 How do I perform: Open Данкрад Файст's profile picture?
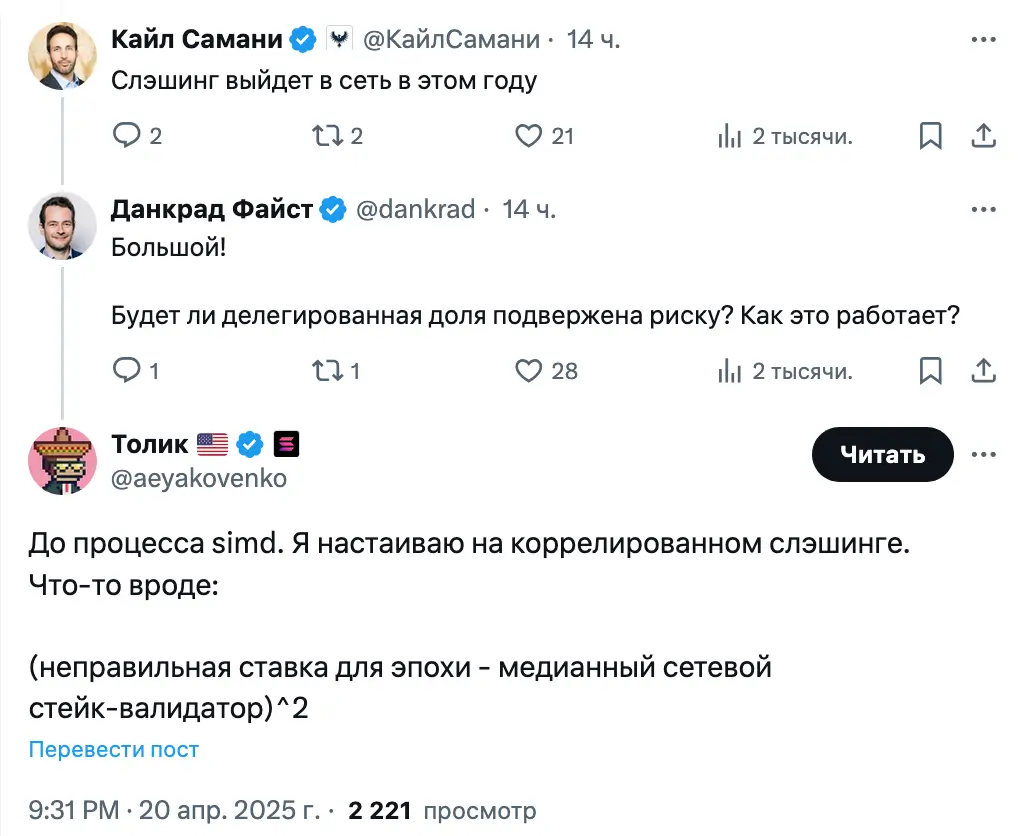62,225
